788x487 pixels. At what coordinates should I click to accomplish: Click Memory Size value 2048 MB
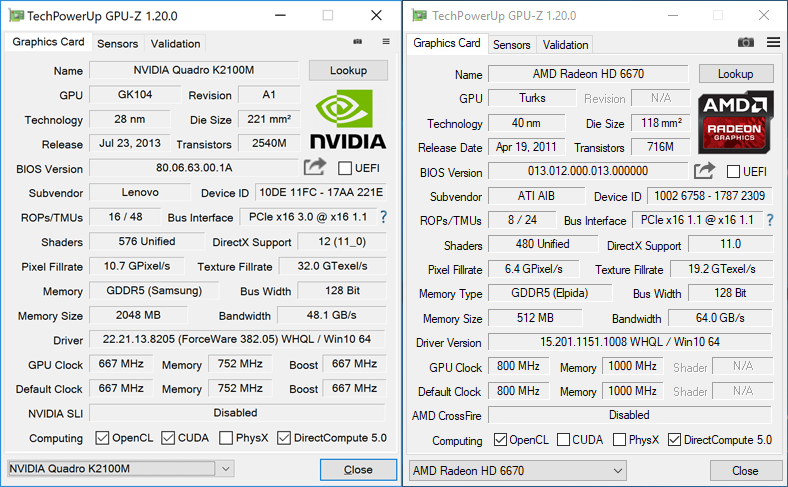pos(138,315)
